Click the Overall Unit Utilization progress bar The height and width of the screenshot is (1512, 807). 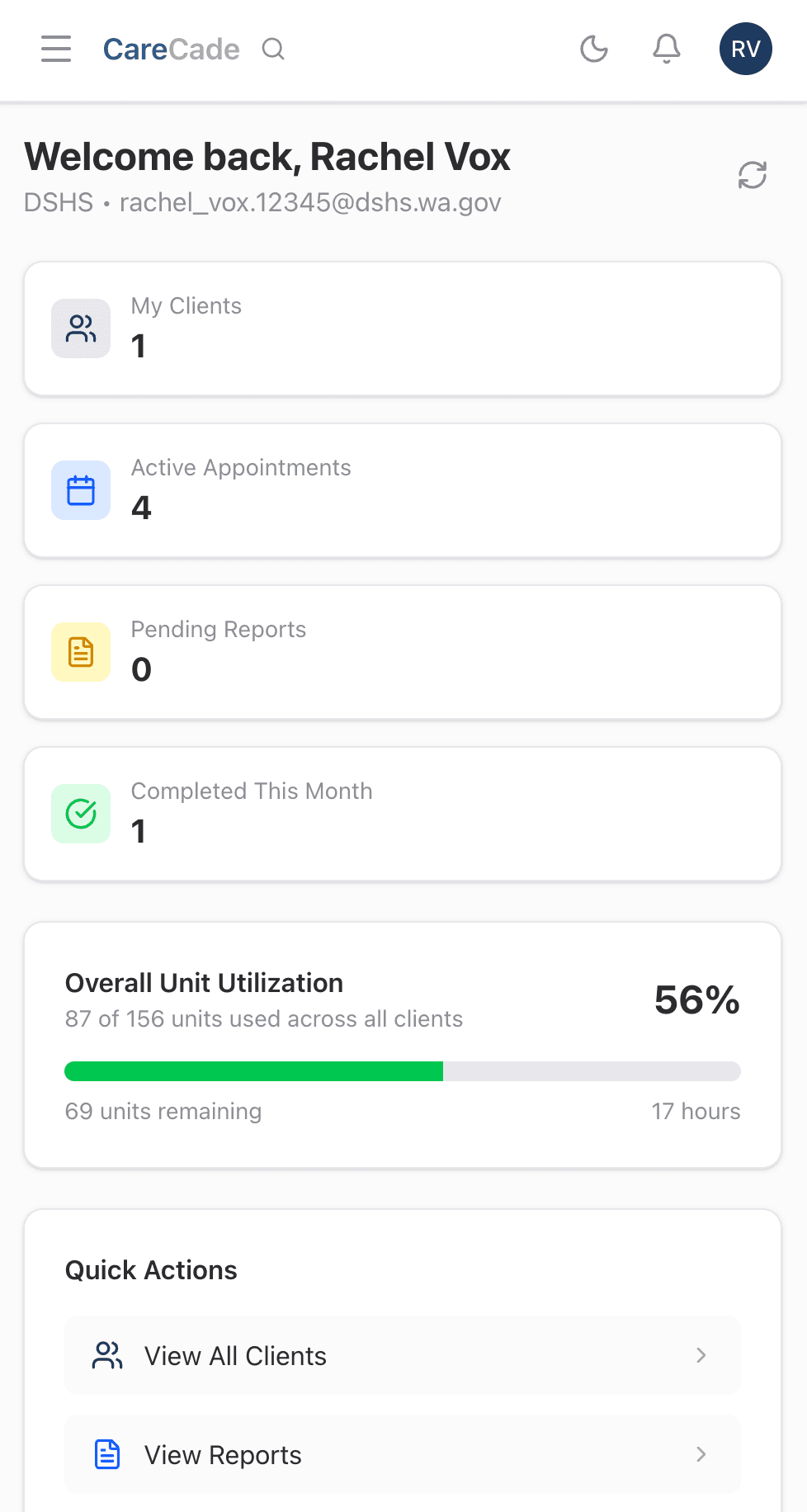click(x=402, y=1070)
